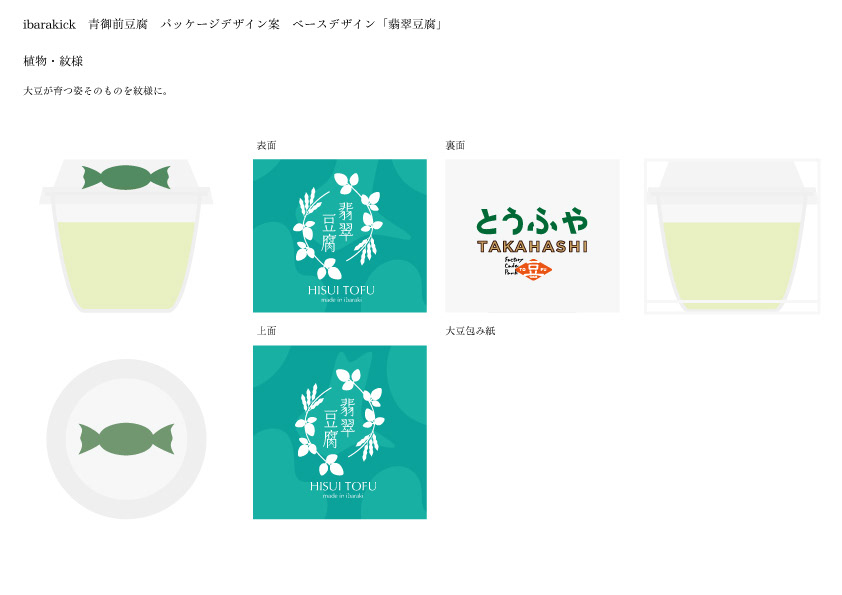Click the tofu cup illustration with candy lid

tap(126, 235)
